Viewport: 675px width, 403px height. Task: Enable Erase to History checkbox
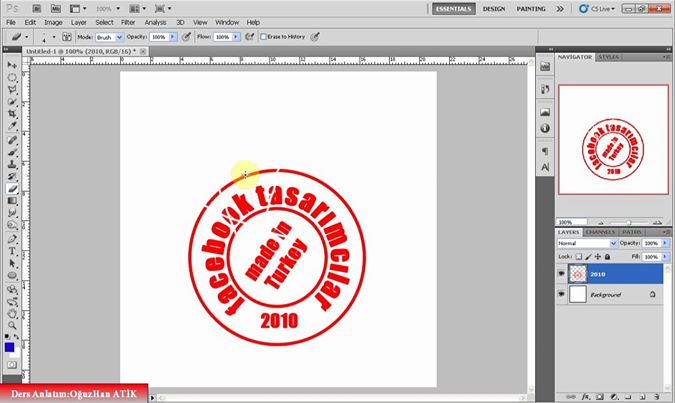point(263,37)
